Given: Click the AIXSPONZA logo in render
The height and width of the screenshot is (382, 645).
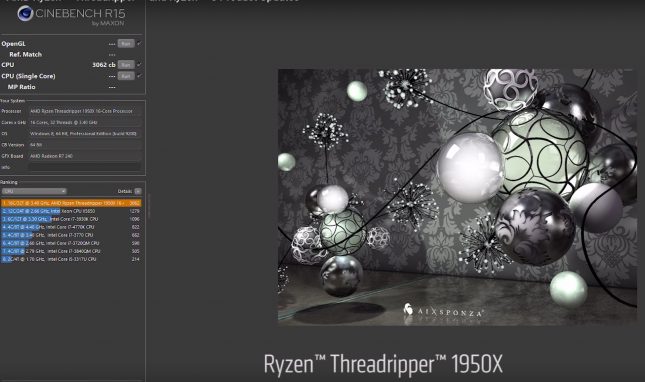Looking at the screenshot, I should (x=443, y=310).
